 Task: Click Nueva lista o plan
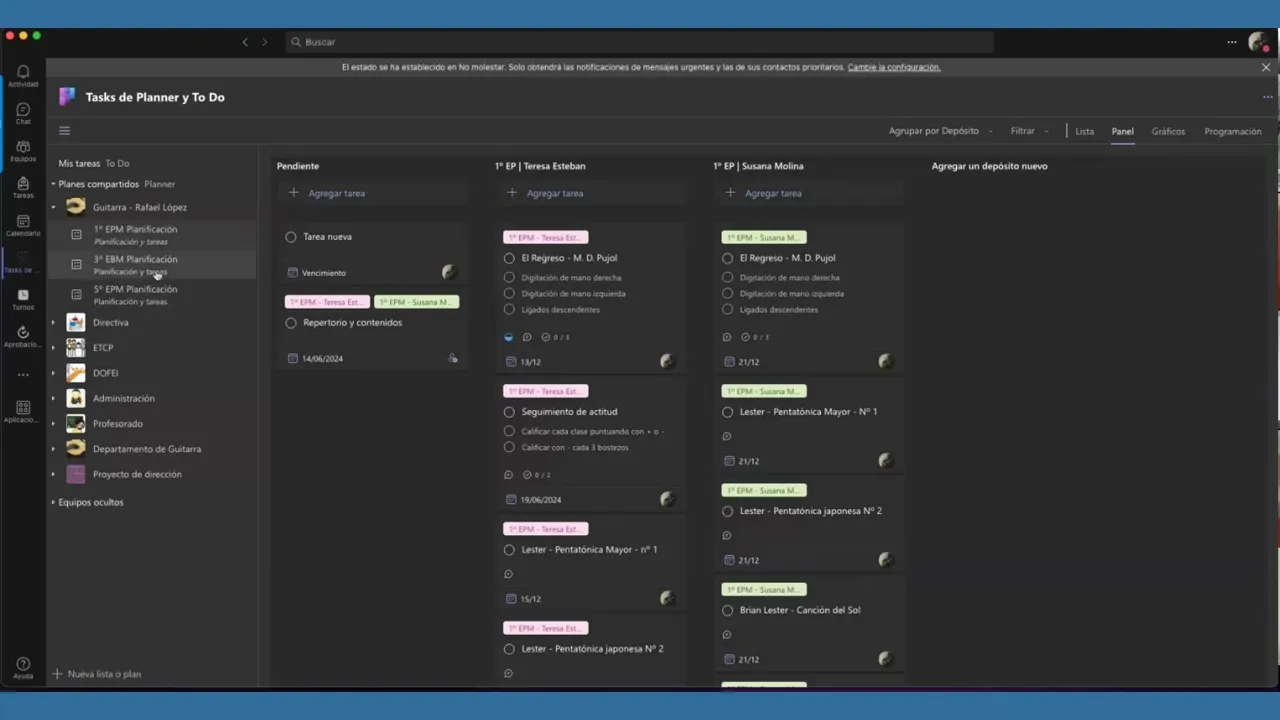pyautogui.click(x=97, y=674)
